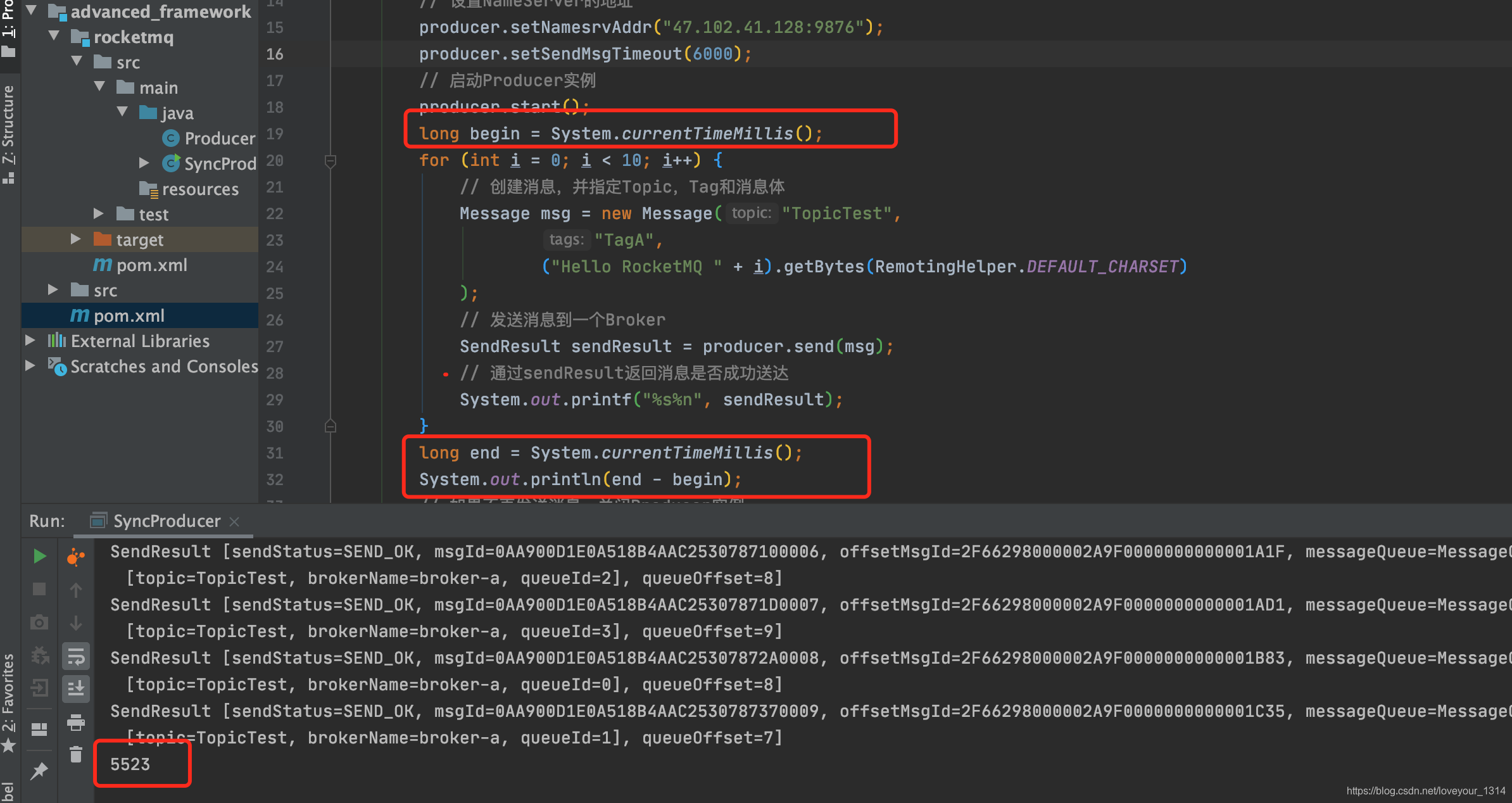Viewport: 1512px width, 803px height.
Task: Close the SyncProducer run tab
Action: (x=234, y=522)
